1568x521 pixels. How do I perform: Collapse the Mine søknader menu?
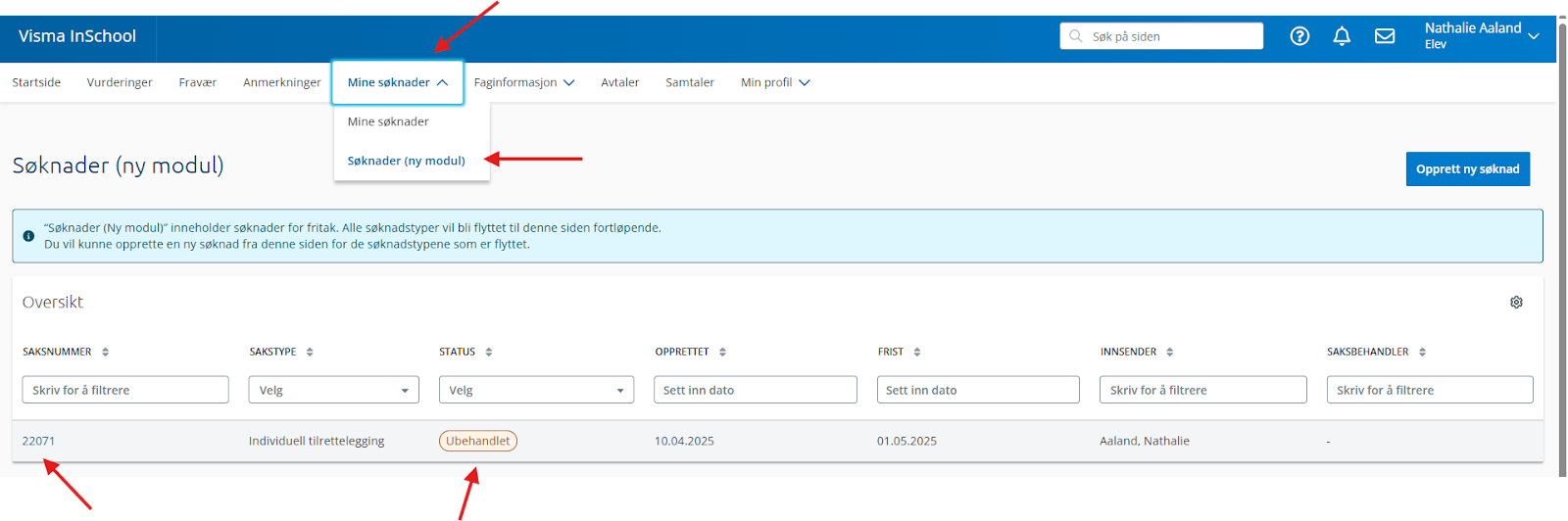398,82
